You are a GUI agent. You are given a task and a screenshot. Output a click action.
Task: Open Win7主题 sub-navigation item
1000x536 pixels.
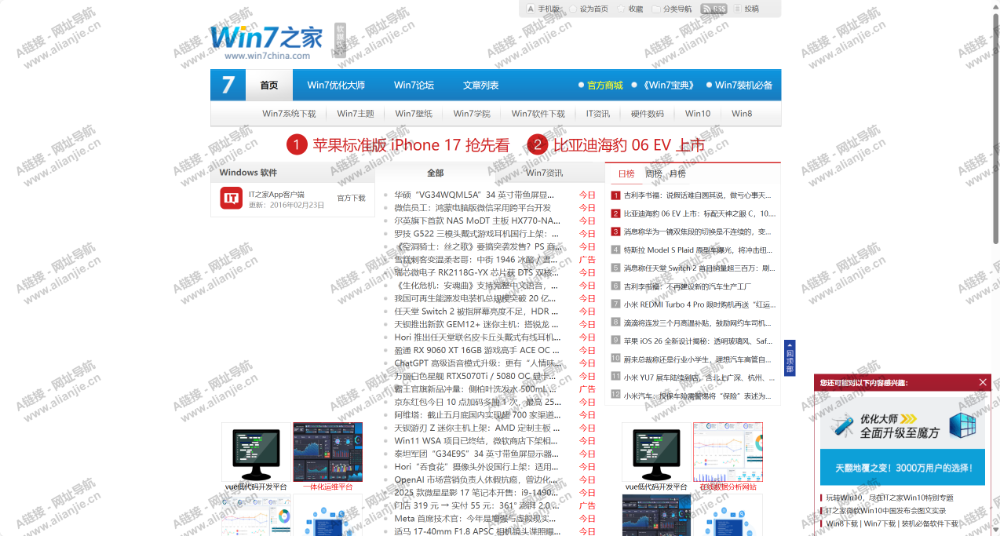pyautogui.click(x=355, y=114)
